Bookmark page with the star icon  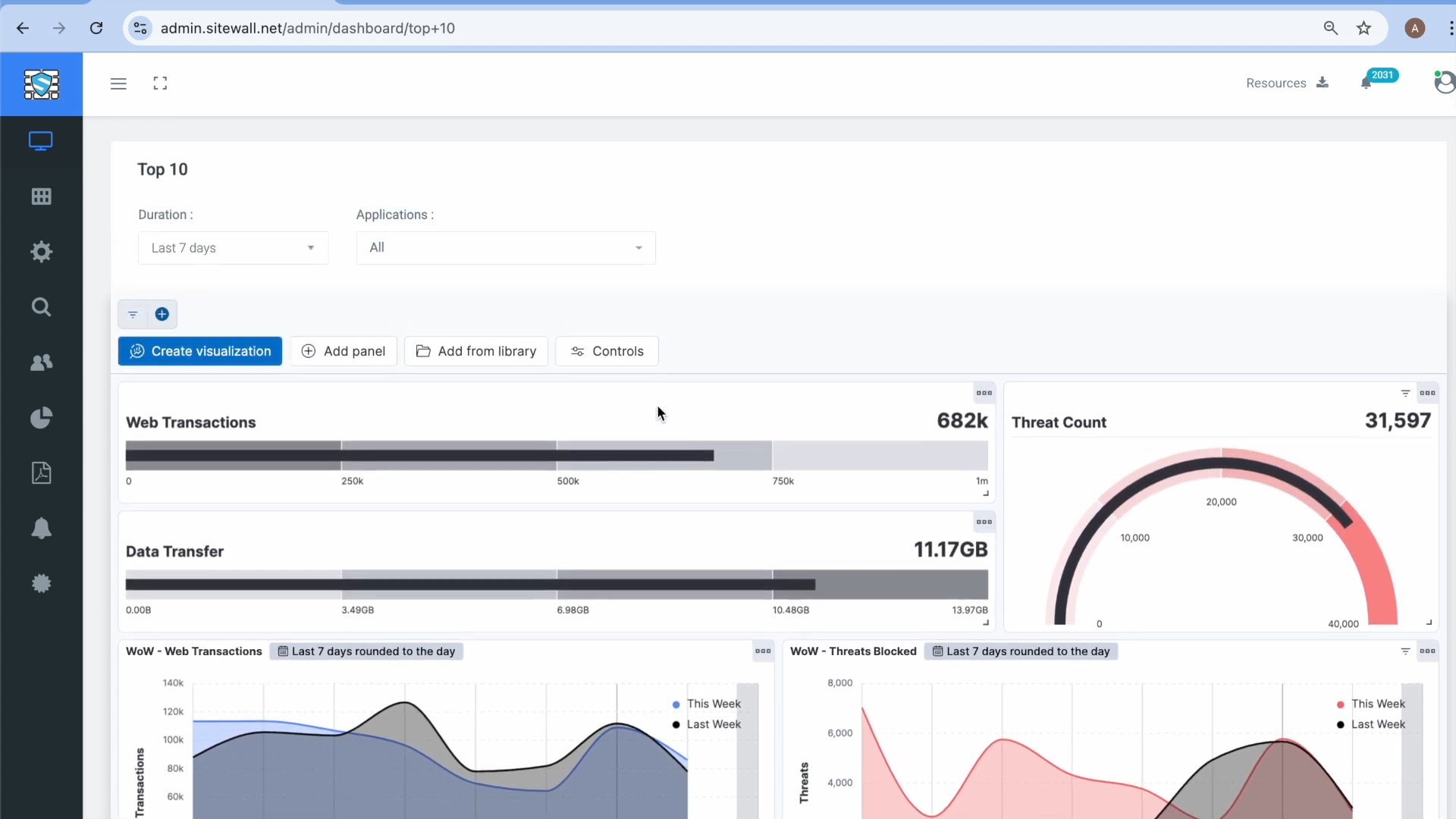1364,28
